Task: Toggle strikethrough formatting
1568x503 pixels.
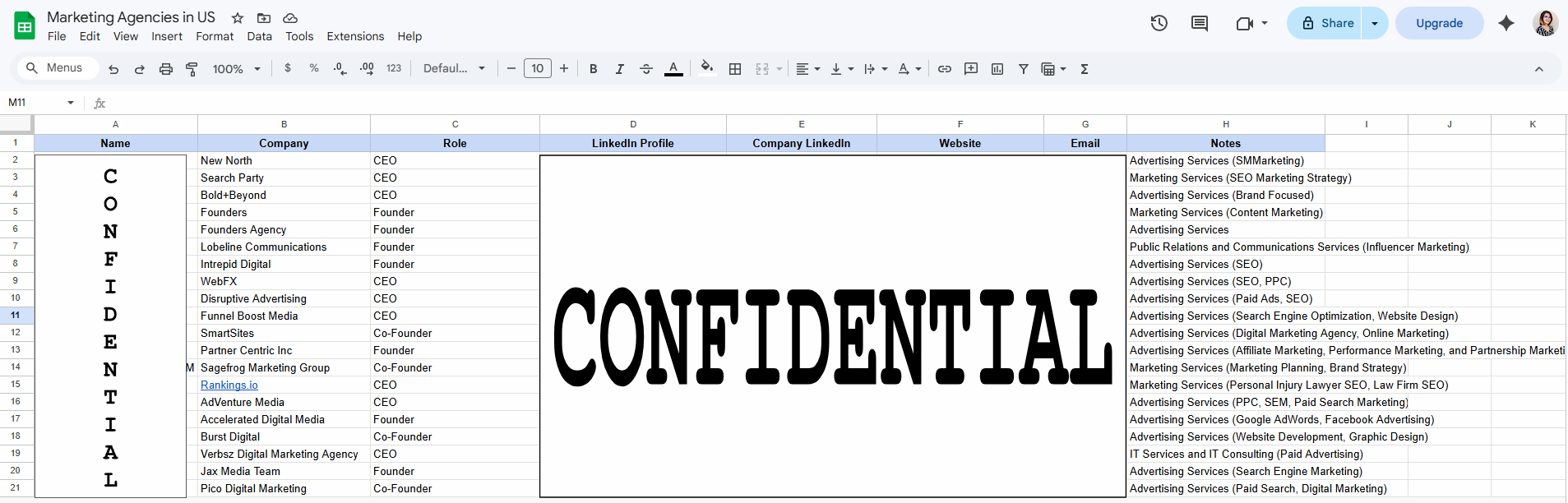Action: 646,69
